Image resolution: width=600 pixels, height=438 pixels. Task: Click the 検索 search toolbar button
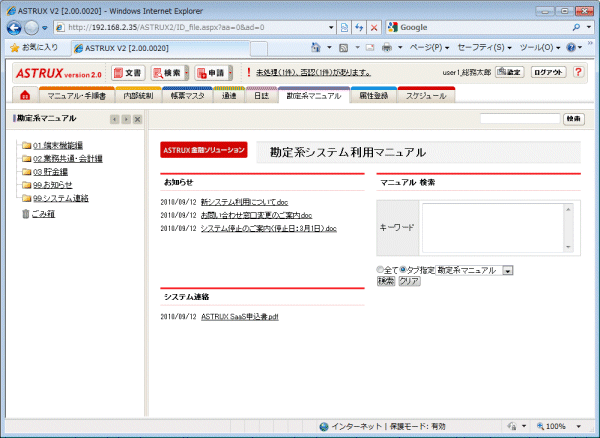[168, 73]
